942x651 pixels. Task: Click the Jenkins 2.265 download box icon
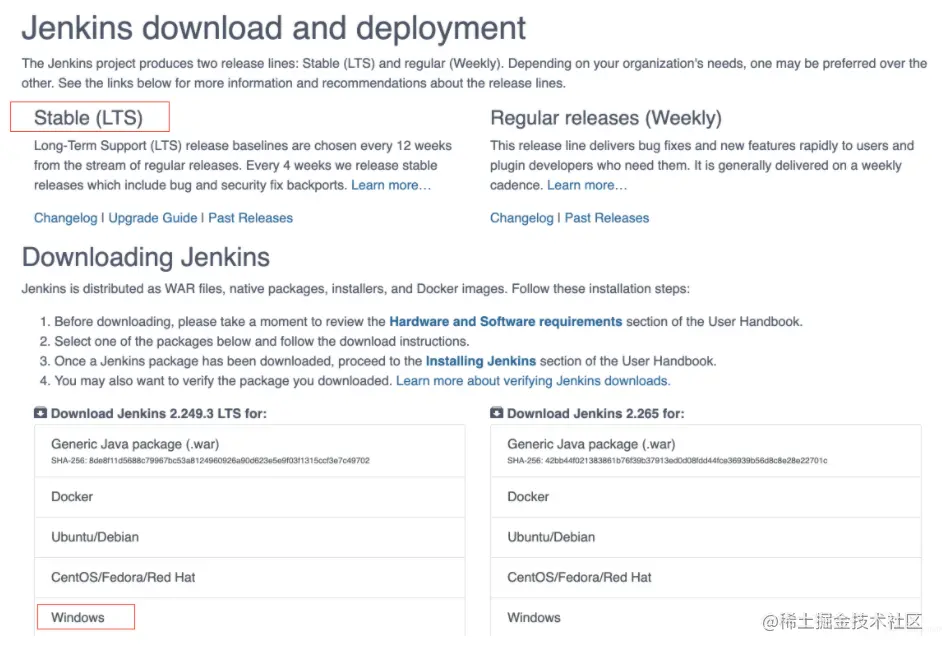pyautogui.click(x=496, y=413)
